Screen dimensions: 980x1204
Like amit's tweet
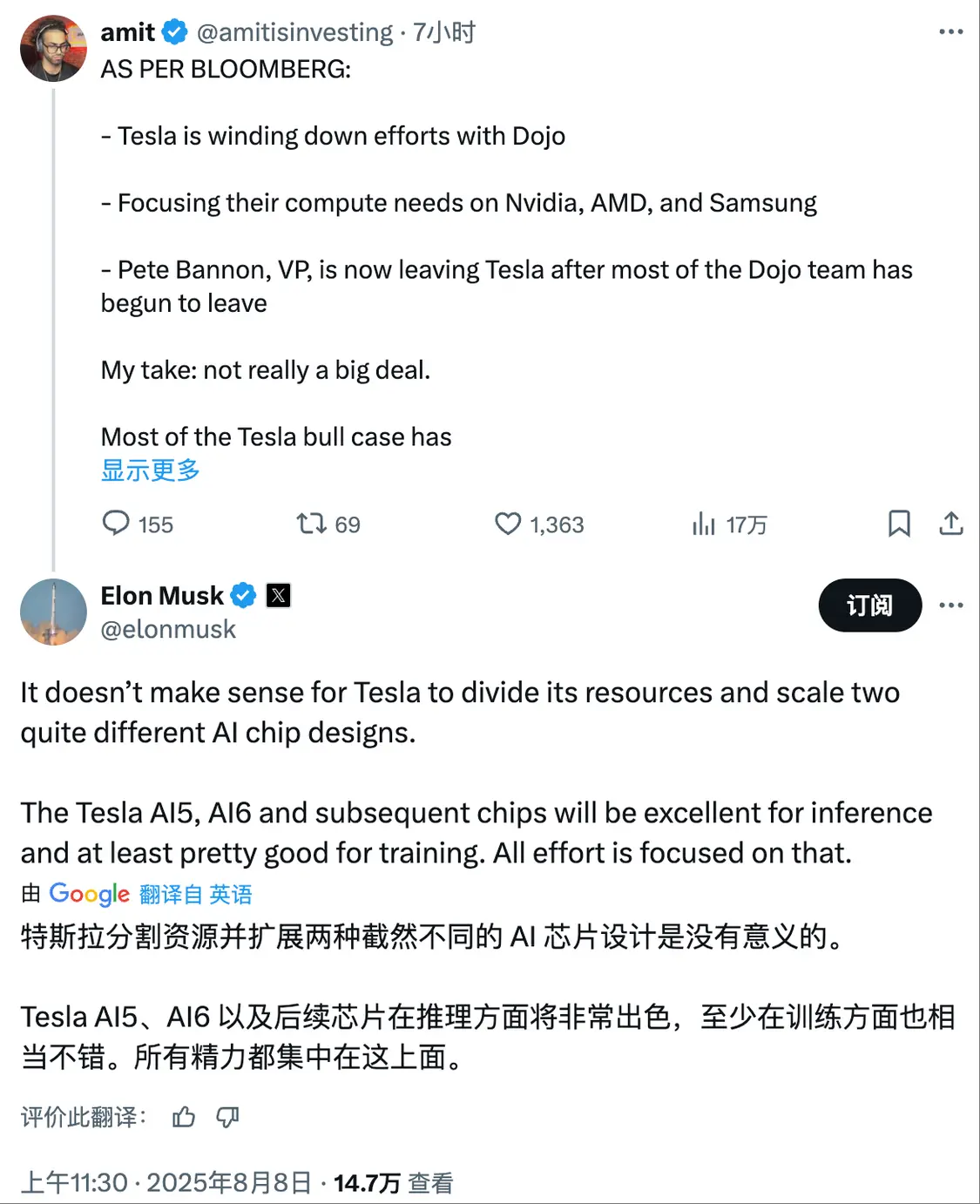(510, 524)
